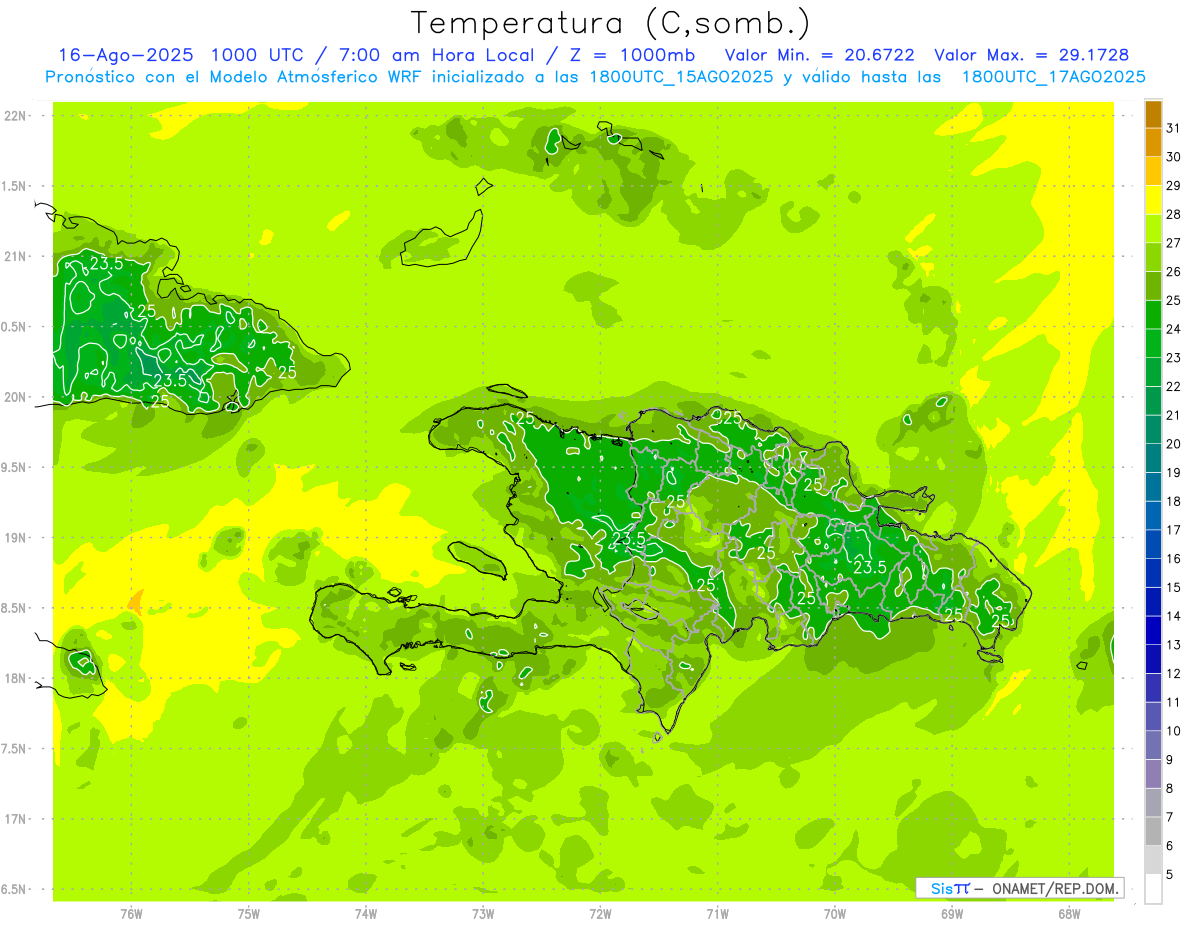
Task: Click the '72W' longitude label
Action: 600,913
